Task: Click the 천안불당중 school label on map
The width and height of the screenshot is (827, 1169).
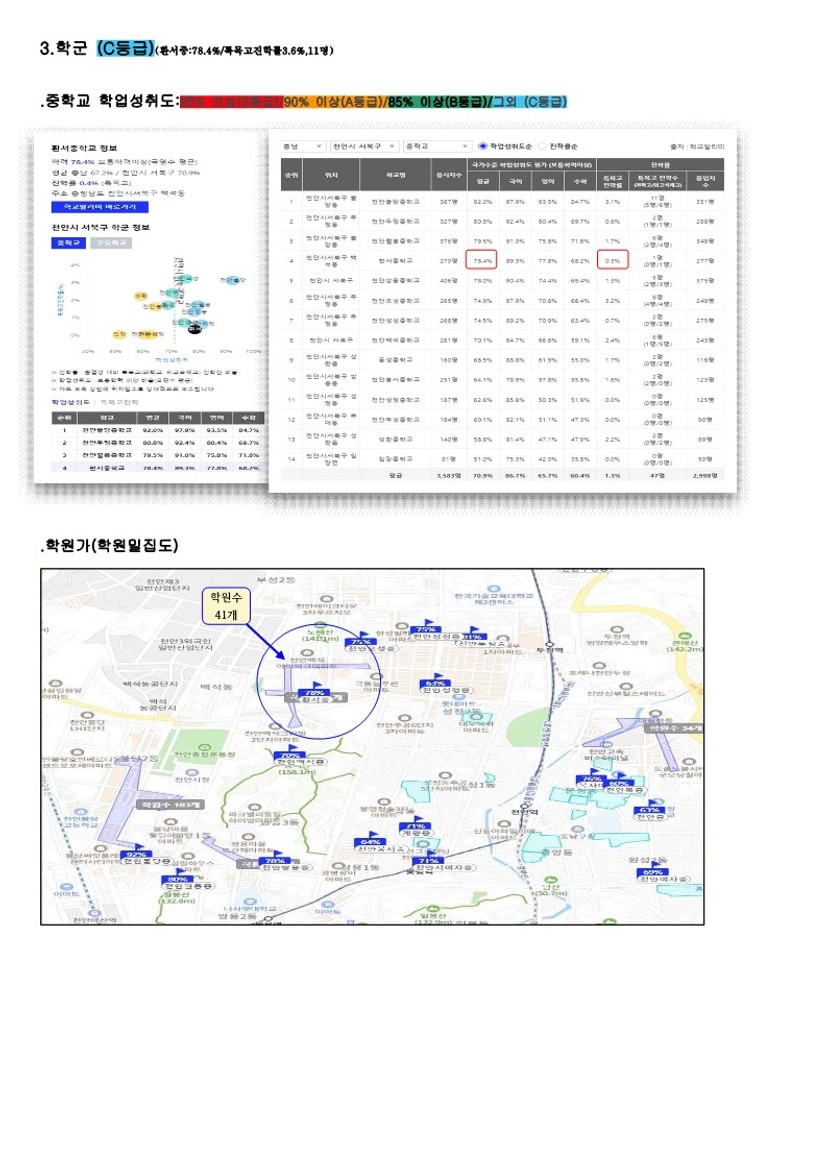Action: coord(146,862)
